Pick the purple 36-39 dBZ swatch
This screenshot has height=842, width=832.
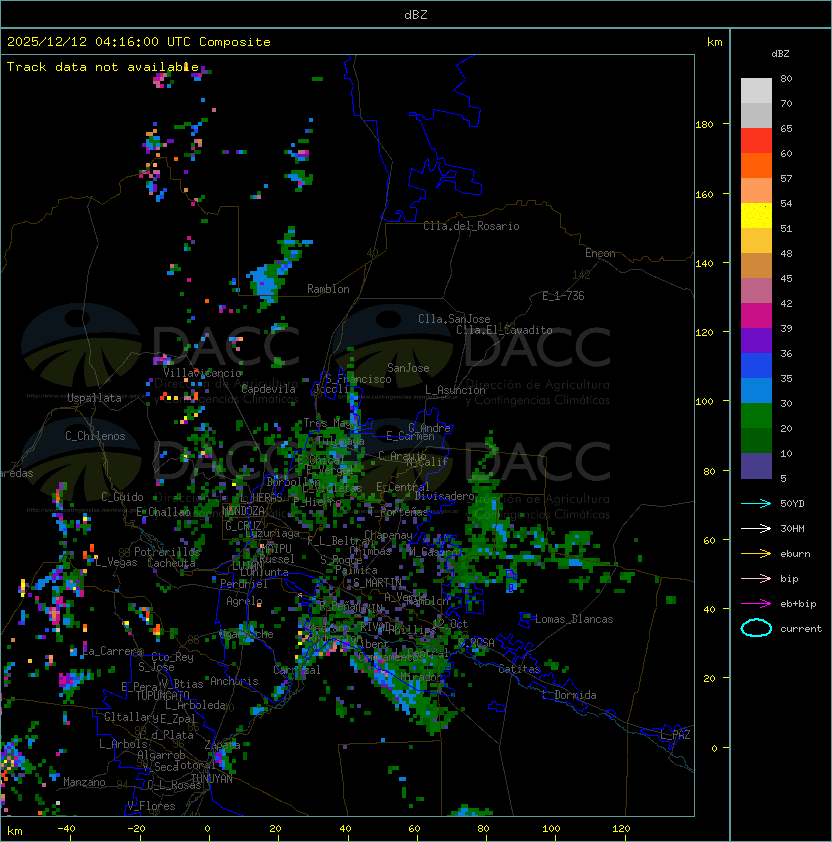pos(756,340)
